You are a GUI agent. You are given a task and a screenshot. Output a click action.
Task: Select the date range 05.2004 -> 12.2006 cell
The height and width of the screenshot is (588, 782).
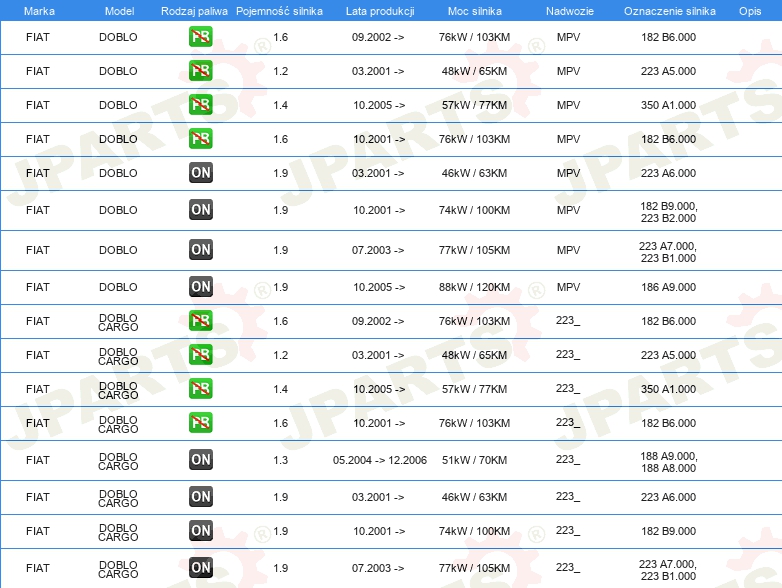[380, 460]
